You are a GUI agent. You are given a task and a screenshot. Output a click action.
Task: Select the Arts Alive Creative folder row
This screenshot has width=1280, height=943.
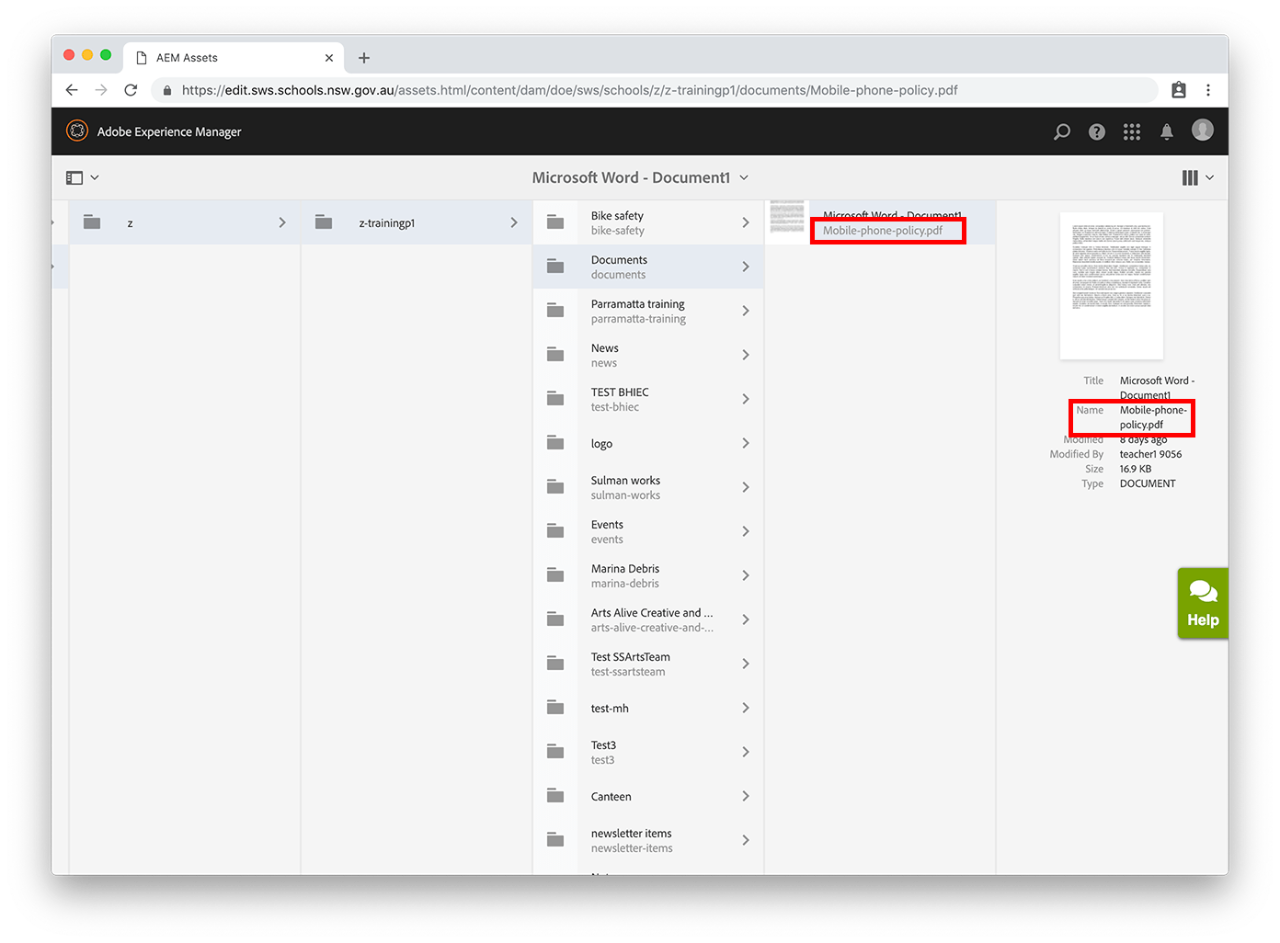tap(648, 620)
